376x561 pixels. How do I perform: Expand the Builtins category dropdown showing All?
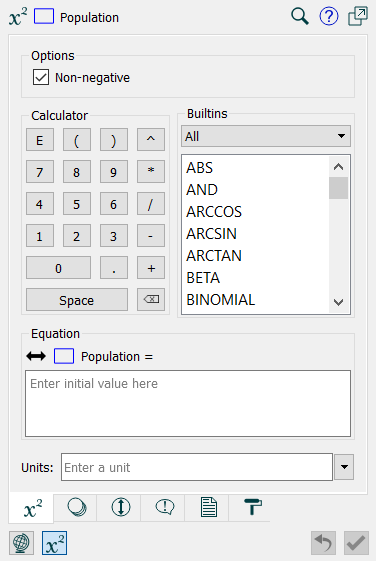pos(266,136)
